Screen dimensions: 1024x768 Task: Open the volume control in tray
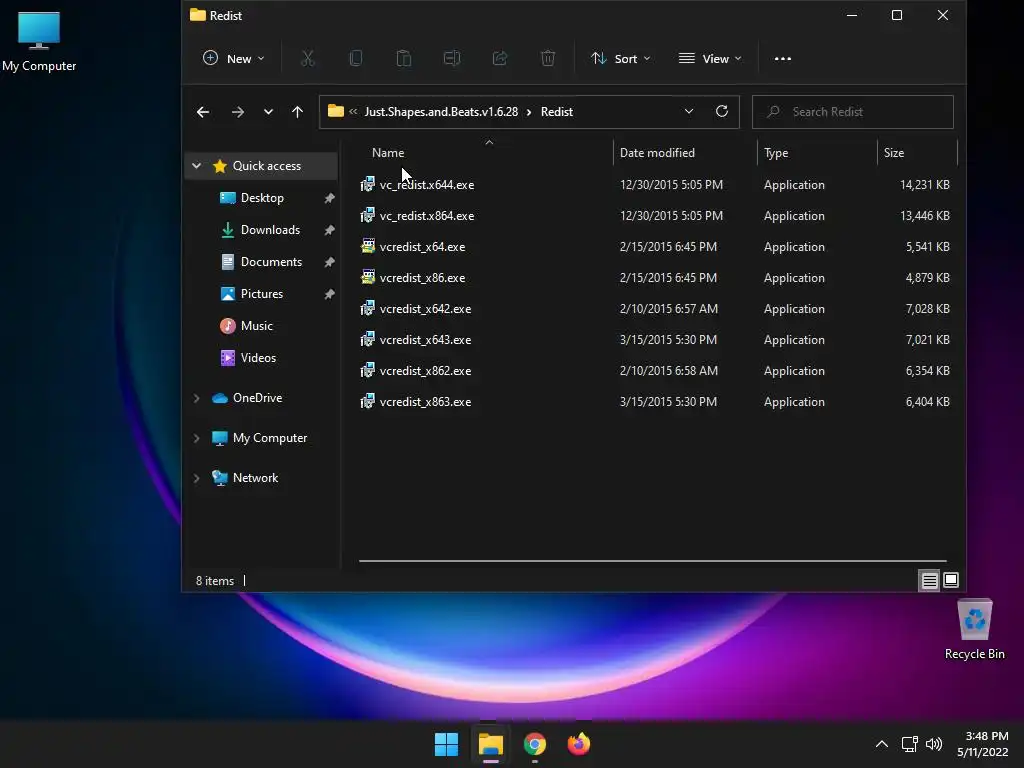pos(935,744)
